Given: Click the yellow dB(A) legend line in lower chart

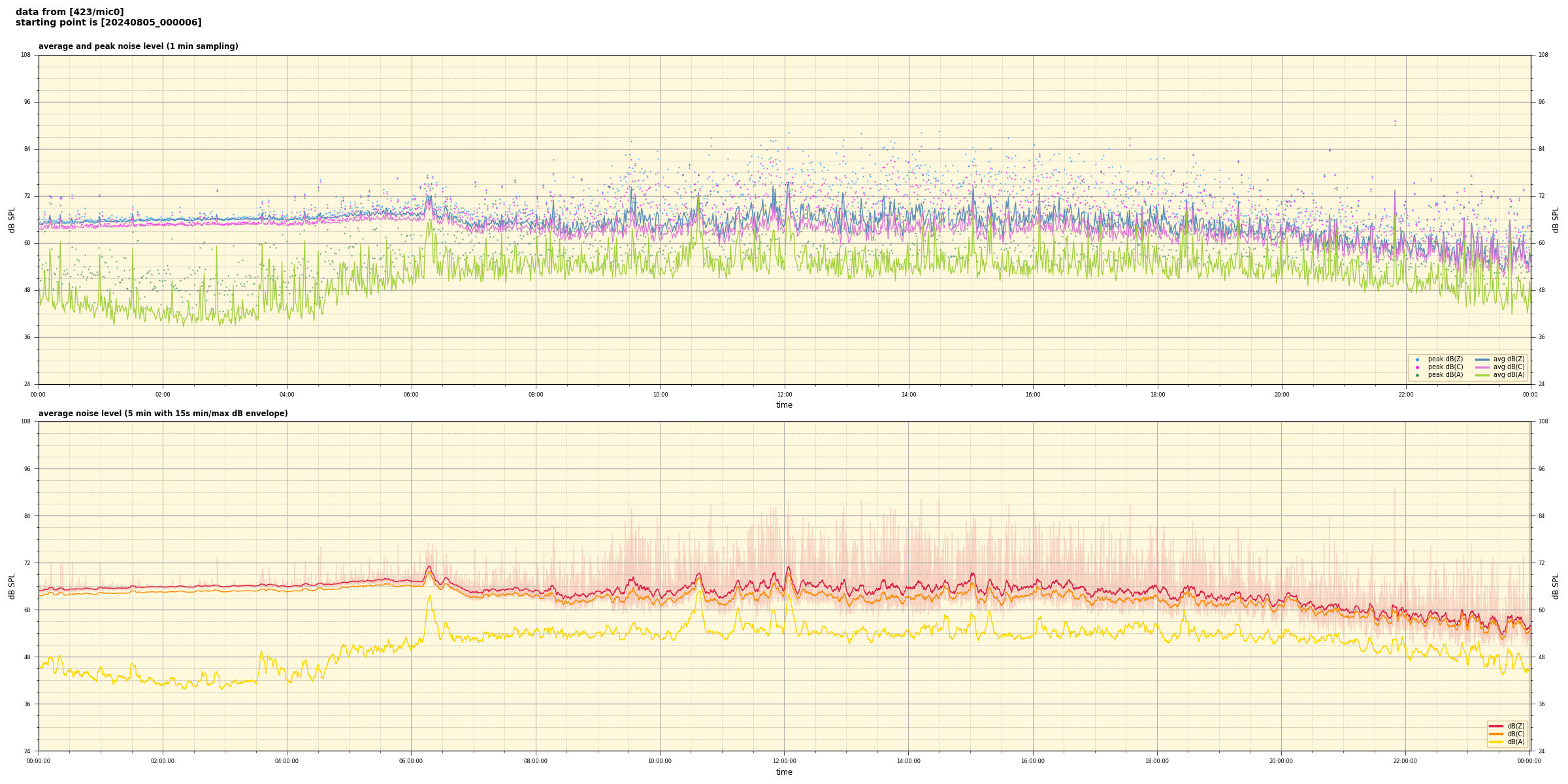Looking at the screenshot, I should [1495, 742].
